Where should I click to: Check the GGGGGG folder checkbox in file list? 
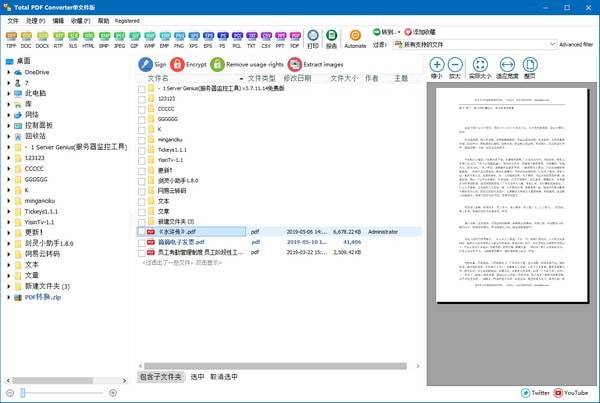click(142, 119)
